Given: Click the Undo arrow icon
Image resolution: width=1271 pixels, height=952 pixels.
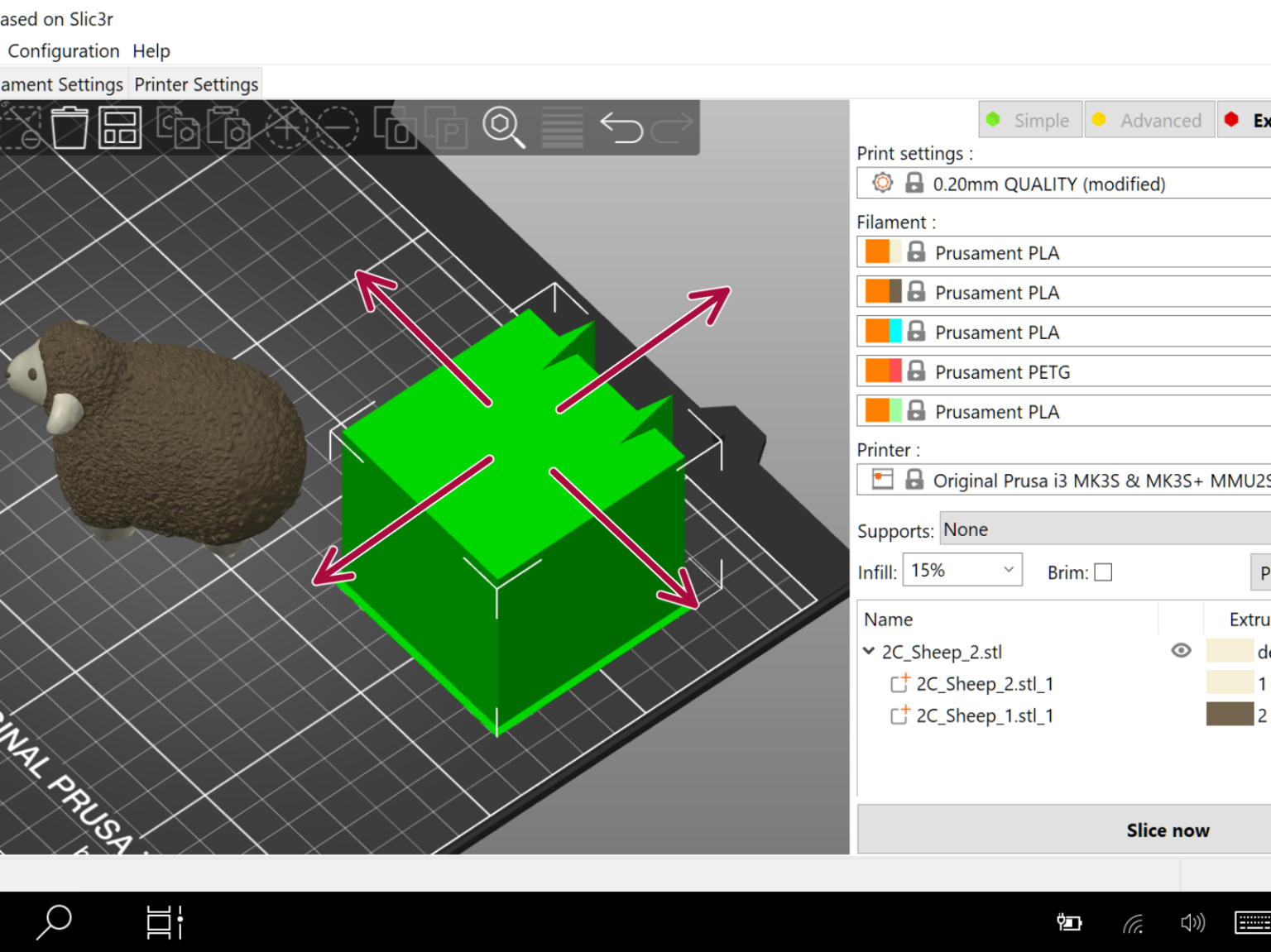Looking at the screenshot, I should click(x=623, y=128).
